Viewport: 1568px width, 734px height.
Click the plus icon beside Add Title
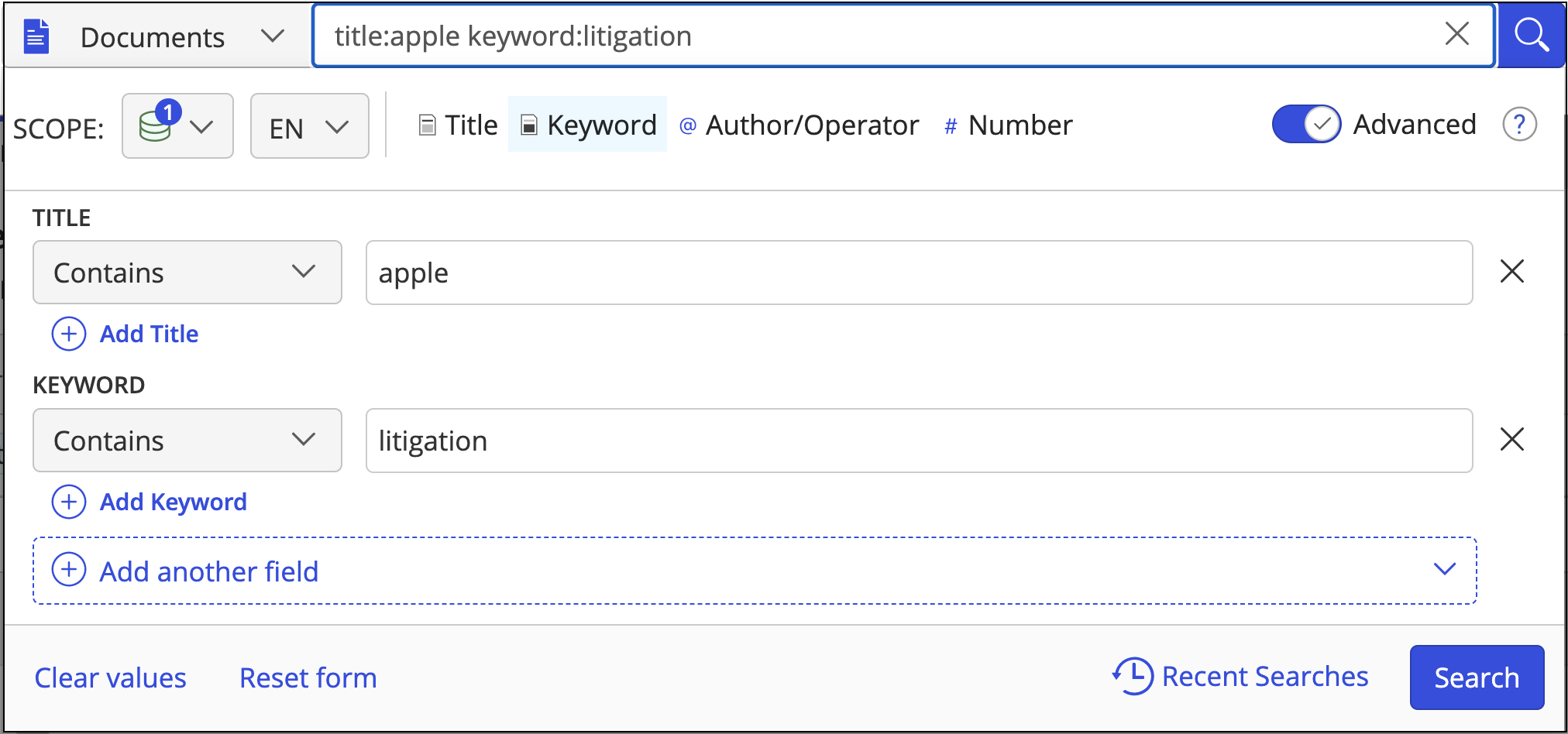[x=69, y=334]
